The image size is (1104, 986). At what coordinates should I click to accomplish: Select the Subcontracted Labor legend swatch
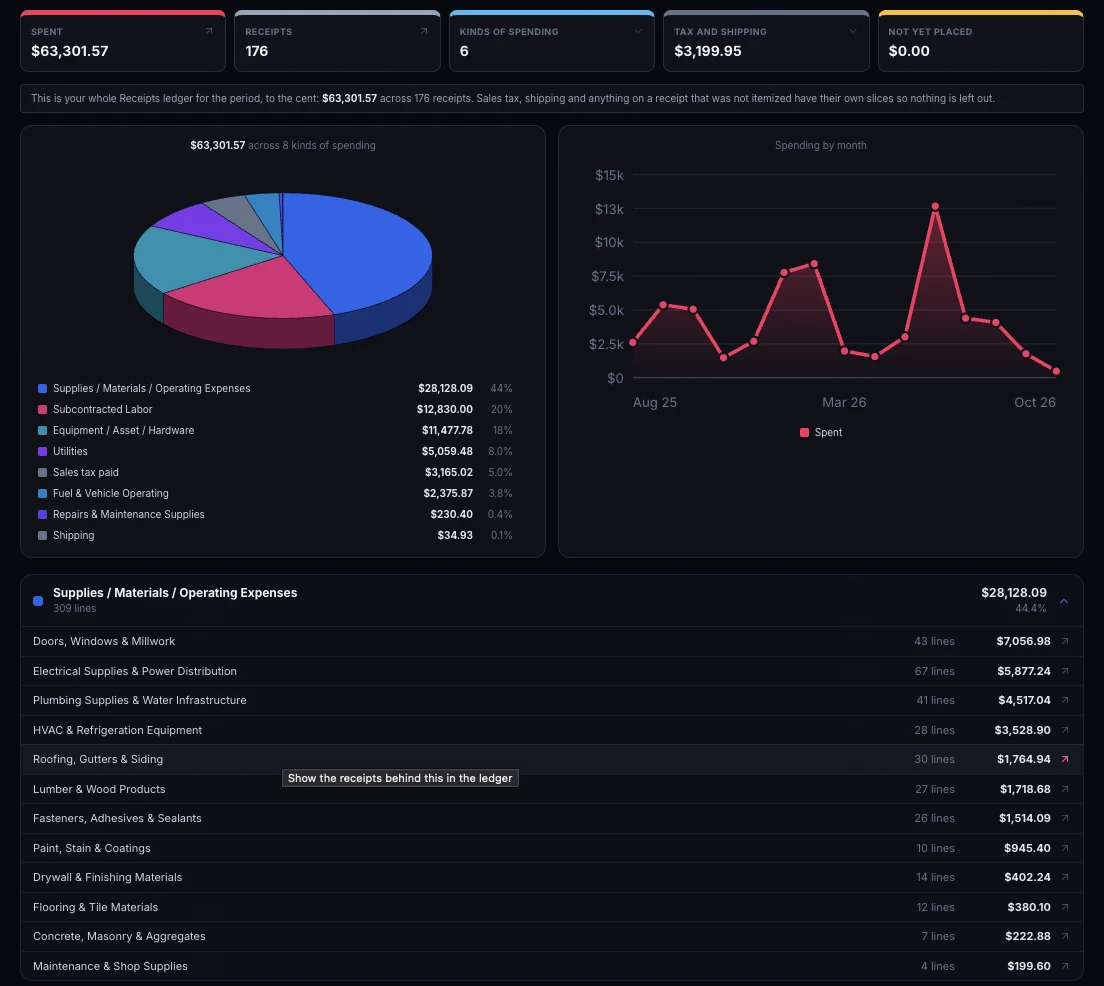point(42,410)
